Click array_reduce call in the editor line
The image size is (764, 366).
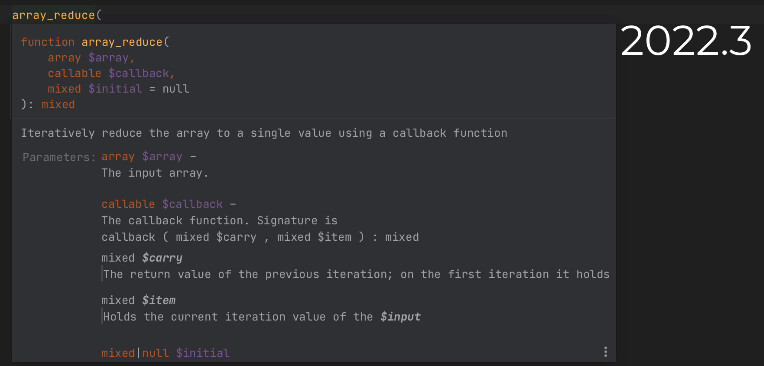54,16
